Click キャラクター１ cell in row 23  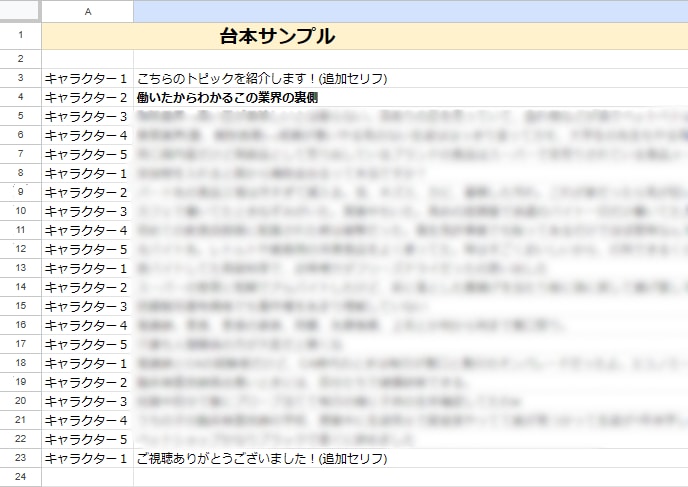88,458
